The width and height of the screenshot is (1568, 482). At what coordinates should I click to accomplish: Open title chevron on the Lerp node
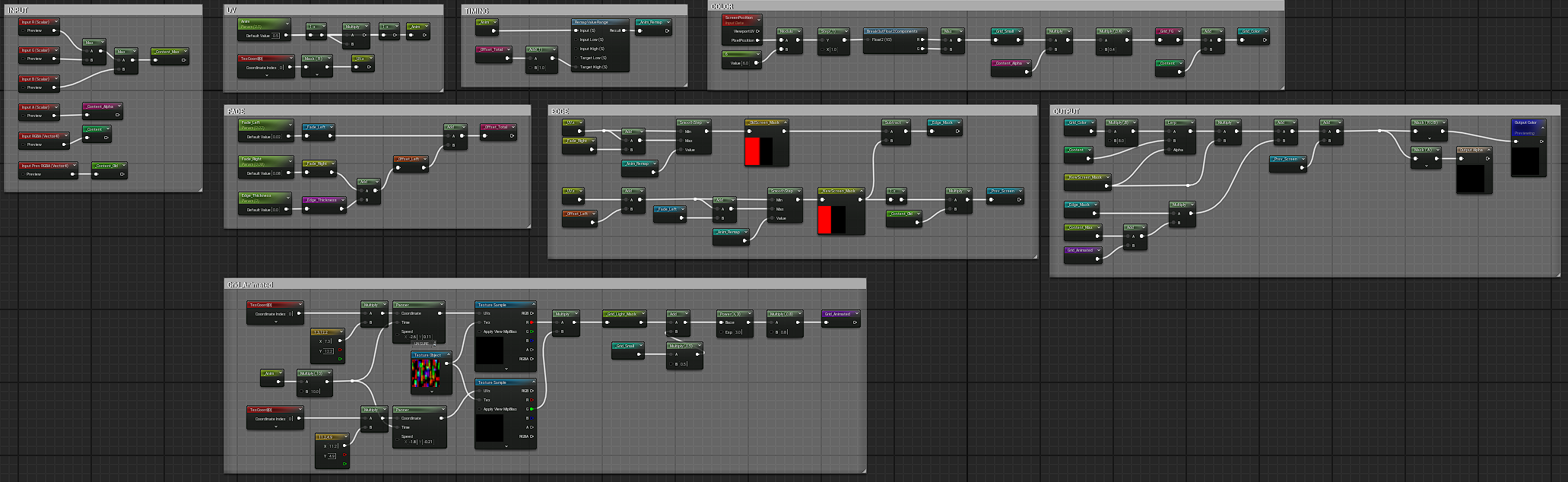coord(1192,122)
